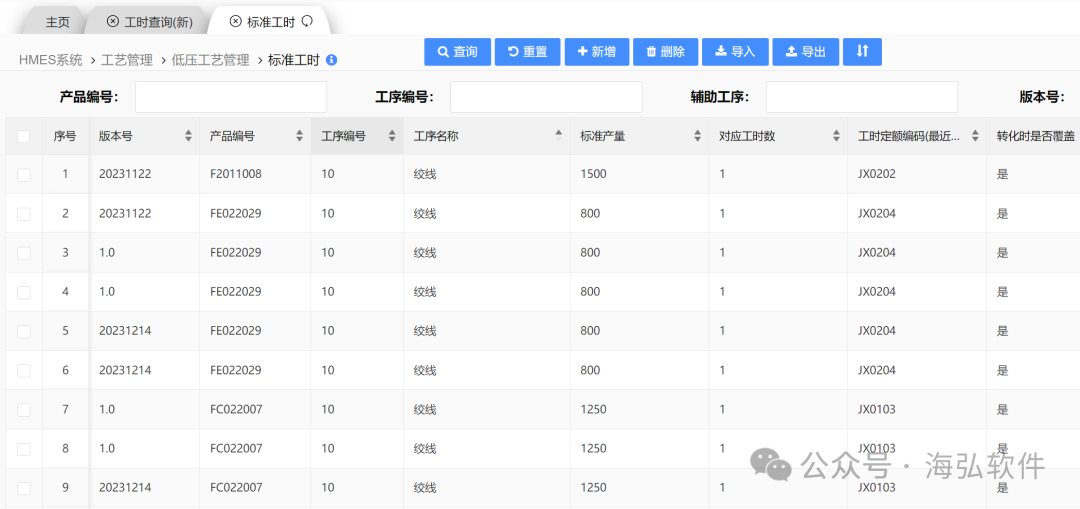The height and width of the screenshot is (509, 1080).
Task: Select the 标准工时 tab
Action: (271, 22)
